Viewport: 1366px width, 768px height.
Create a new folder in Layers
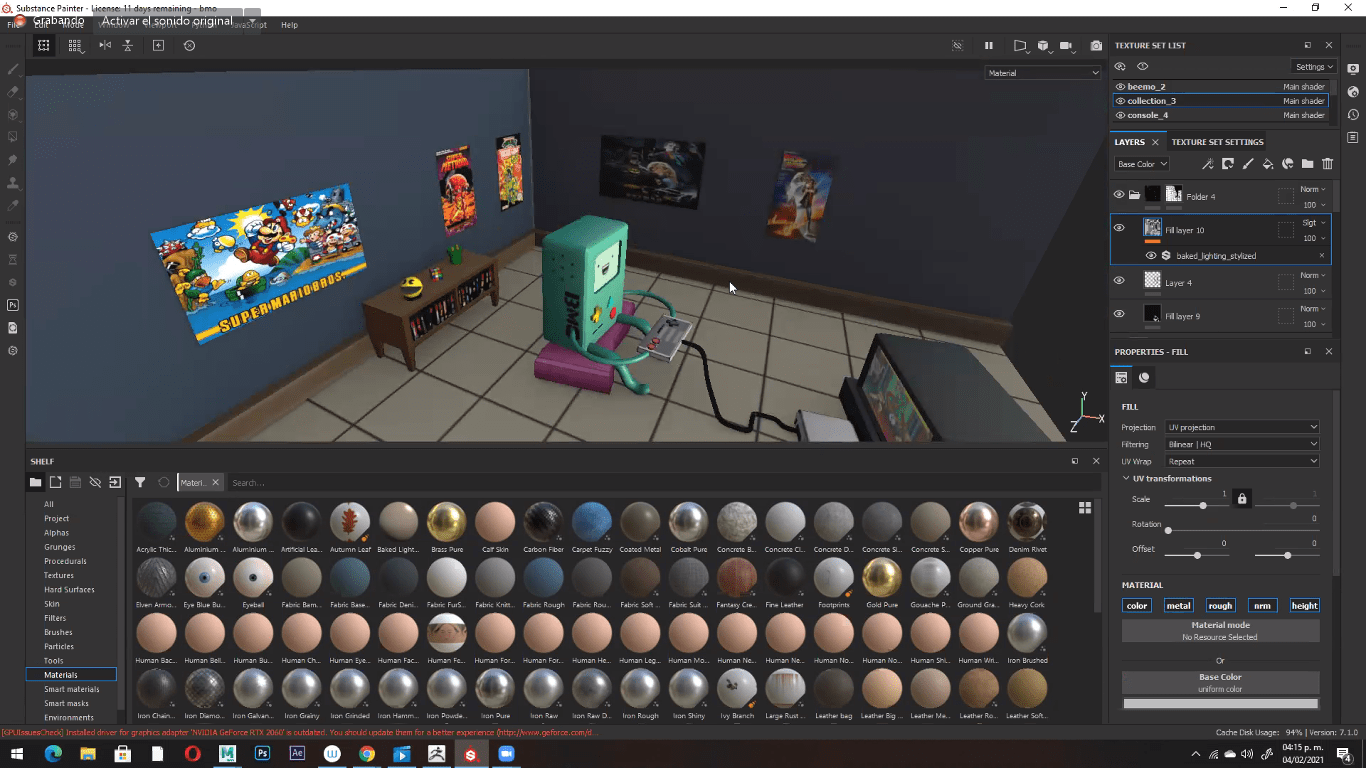point(1307,164)
